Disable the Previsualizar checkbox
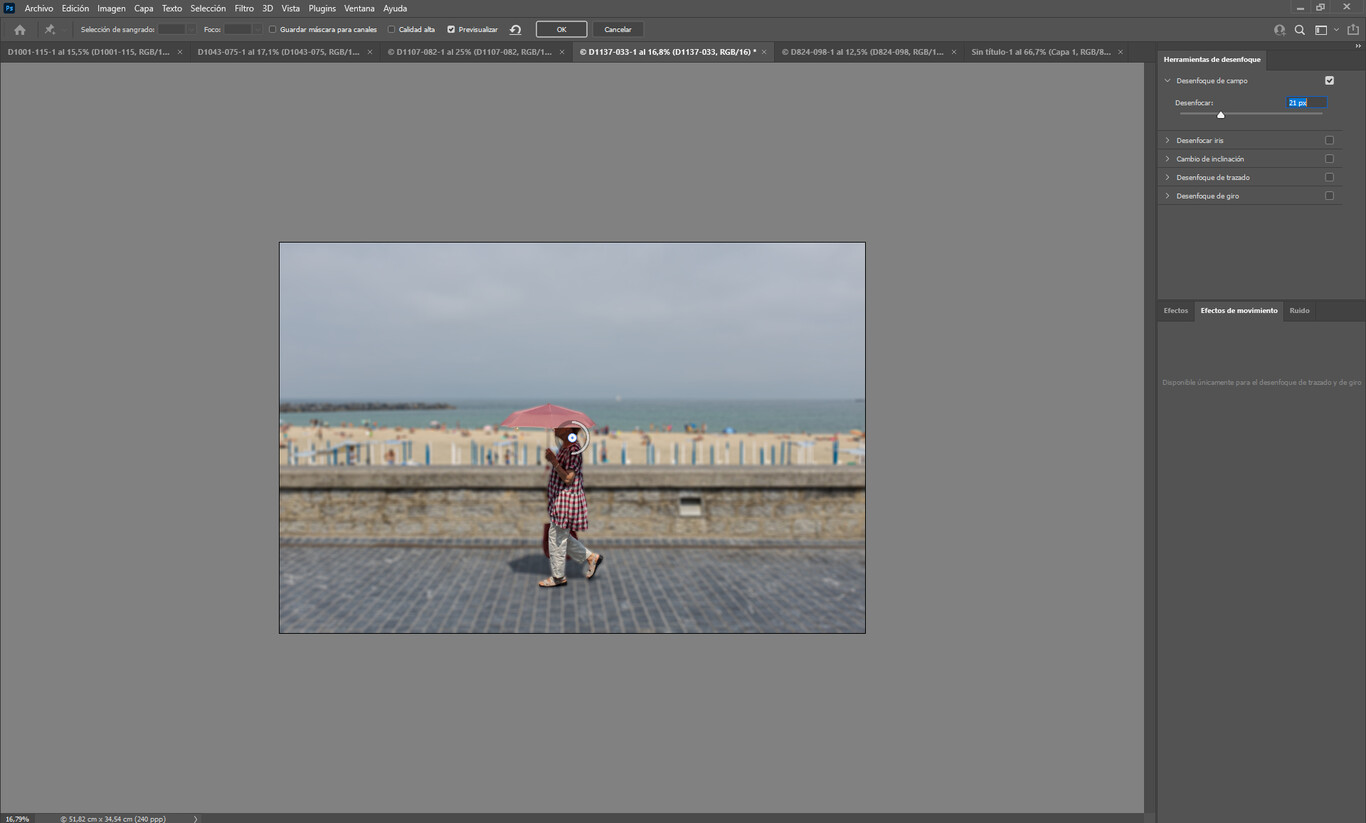 [x=450, y=29]
